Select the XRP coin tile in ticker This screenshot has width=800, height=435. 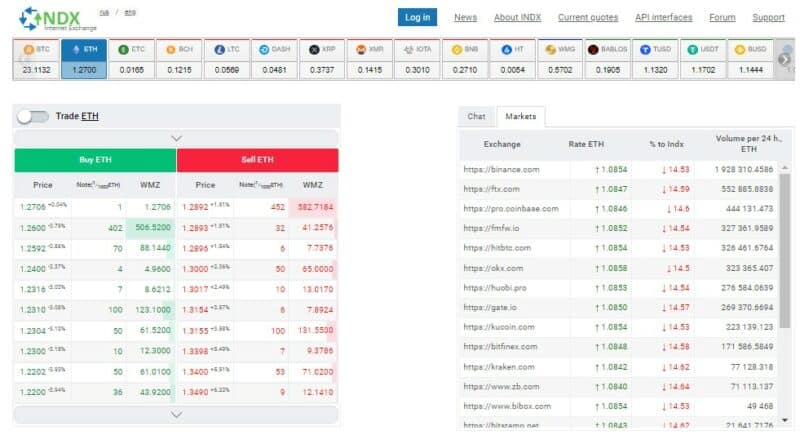pos(322,59)
